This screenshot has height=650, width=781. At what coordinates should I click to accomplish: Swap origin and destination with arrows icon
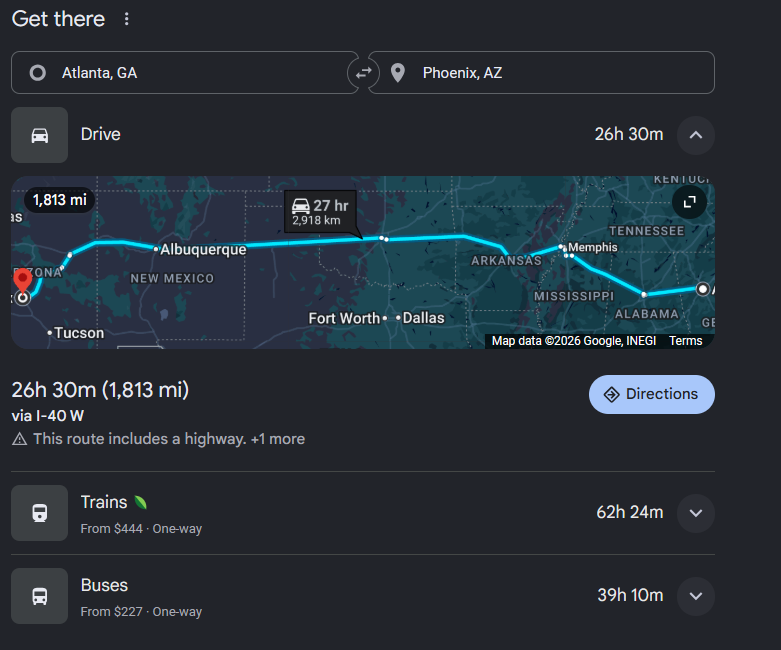pyautogui.click(x=364, y=73)
